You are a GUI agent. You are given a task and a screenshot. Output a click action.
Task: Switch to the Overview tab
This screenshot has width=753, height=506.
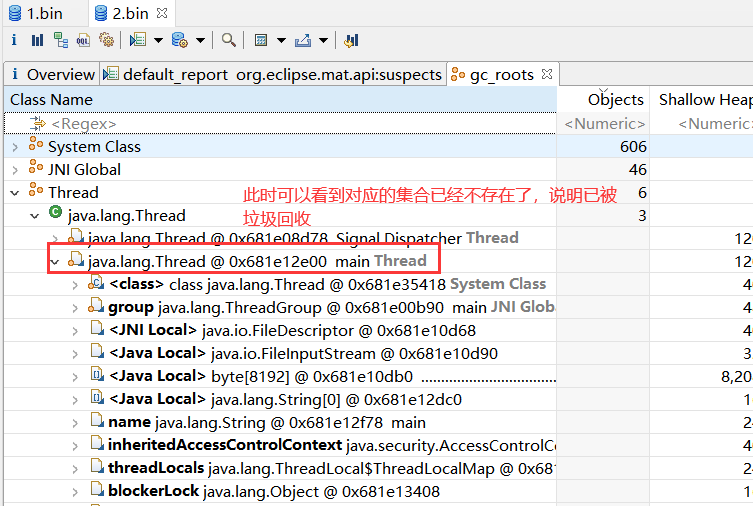(52, 74)
